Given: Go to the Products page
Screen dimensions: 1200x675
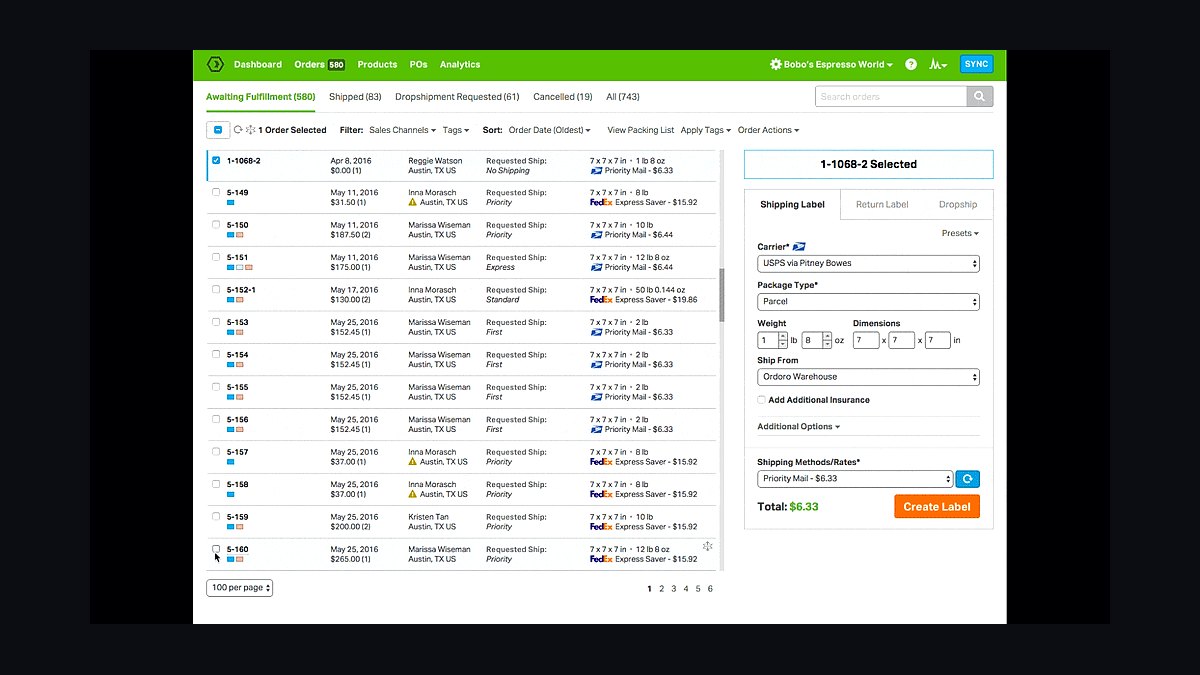Looking at the screenshot, I should click(377, 64).
